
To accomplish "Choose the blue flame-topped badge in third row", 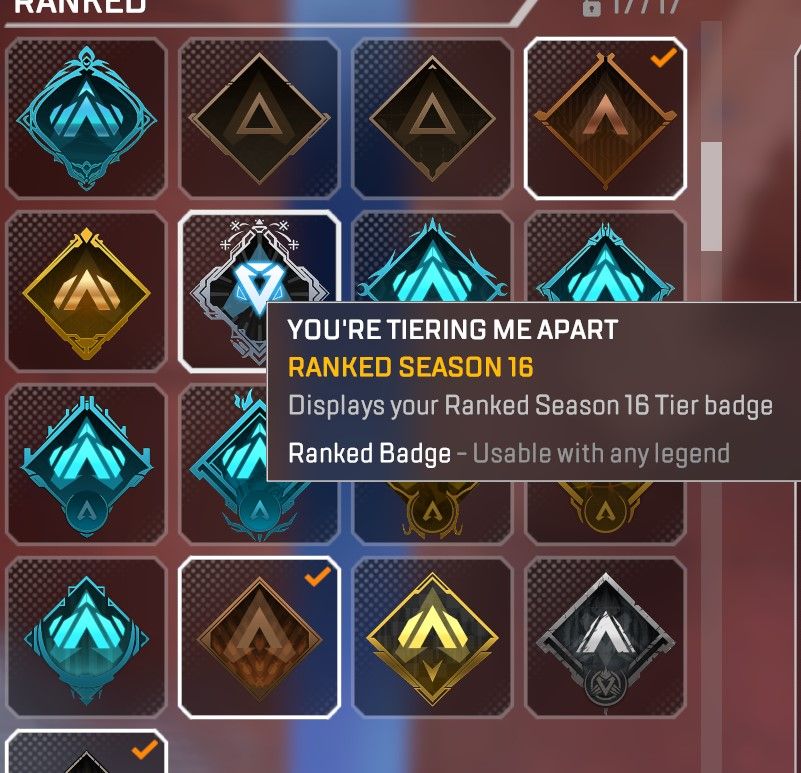I will (225, 464).
